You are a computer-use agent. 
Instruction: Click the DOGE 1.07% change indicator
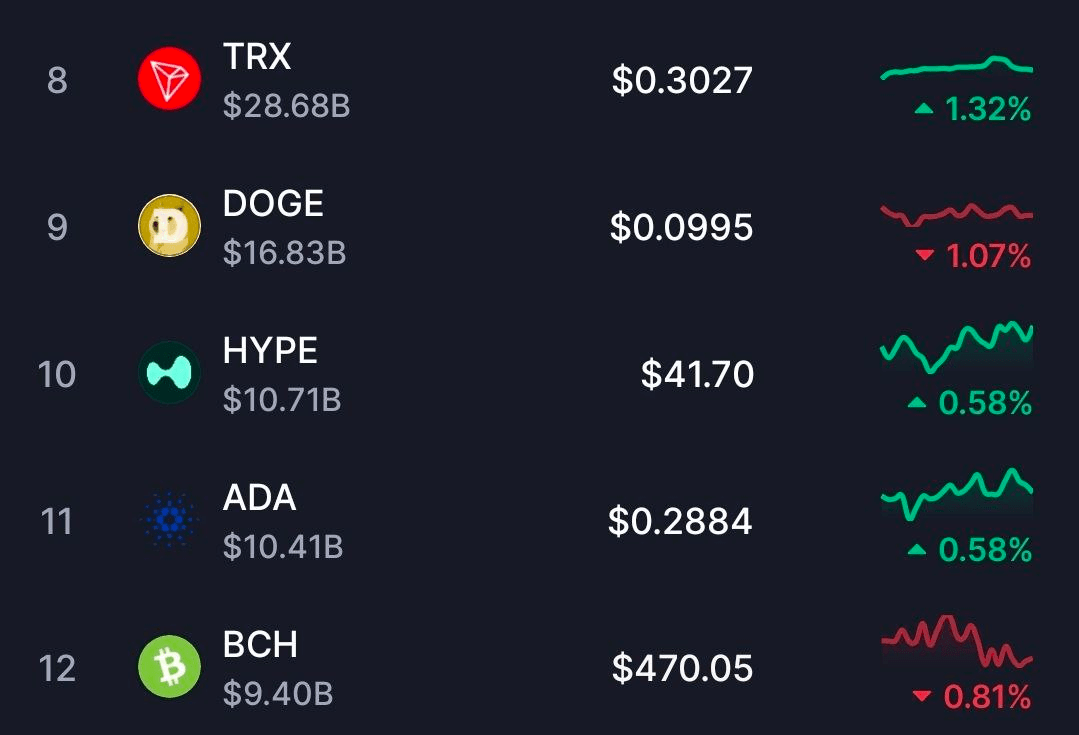(973, 257)
